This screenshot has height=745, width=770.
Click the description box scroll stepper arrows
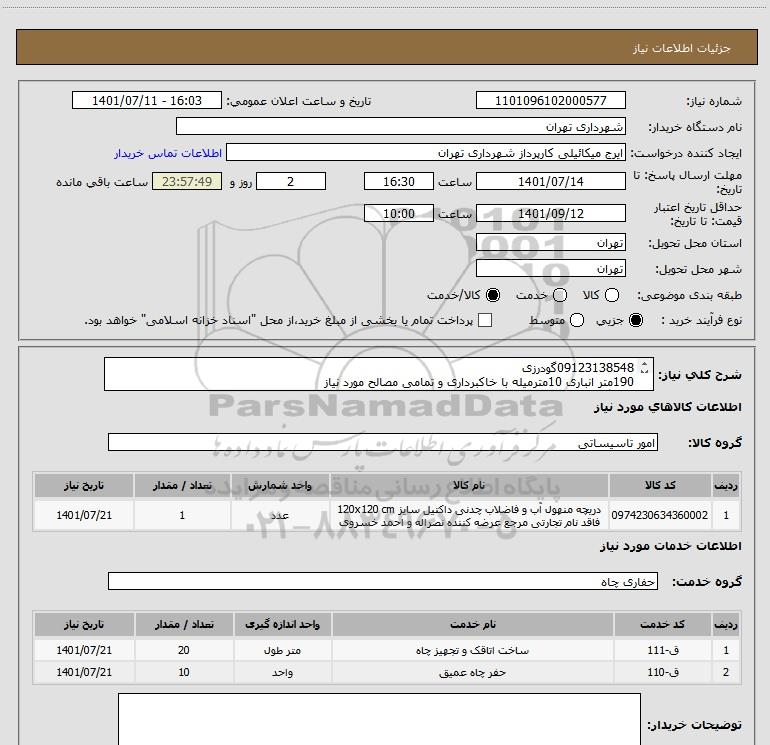point(644,367)
